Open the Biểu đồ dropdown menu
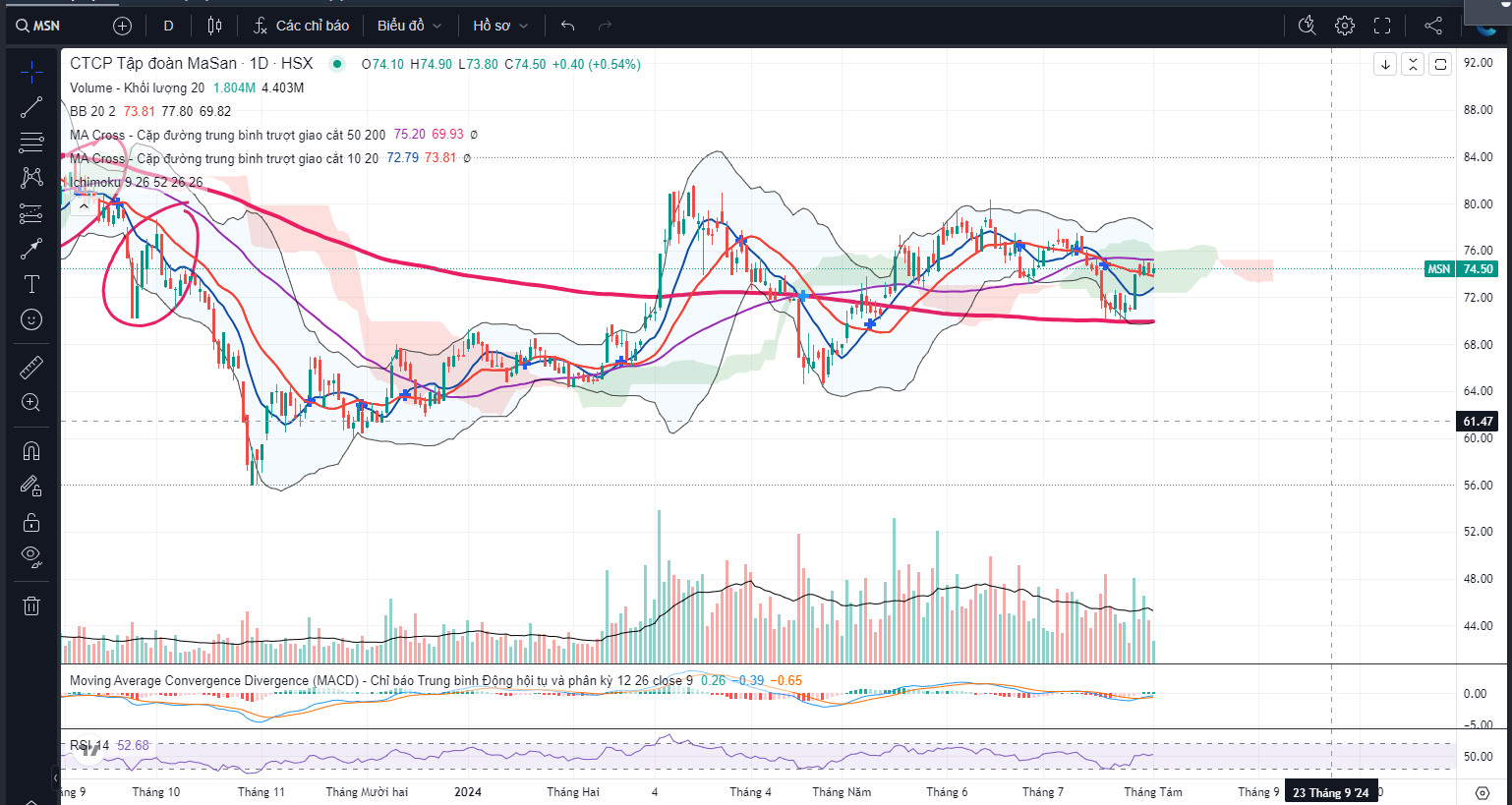Screen dimensions: 1512x805 click(409, 26)
